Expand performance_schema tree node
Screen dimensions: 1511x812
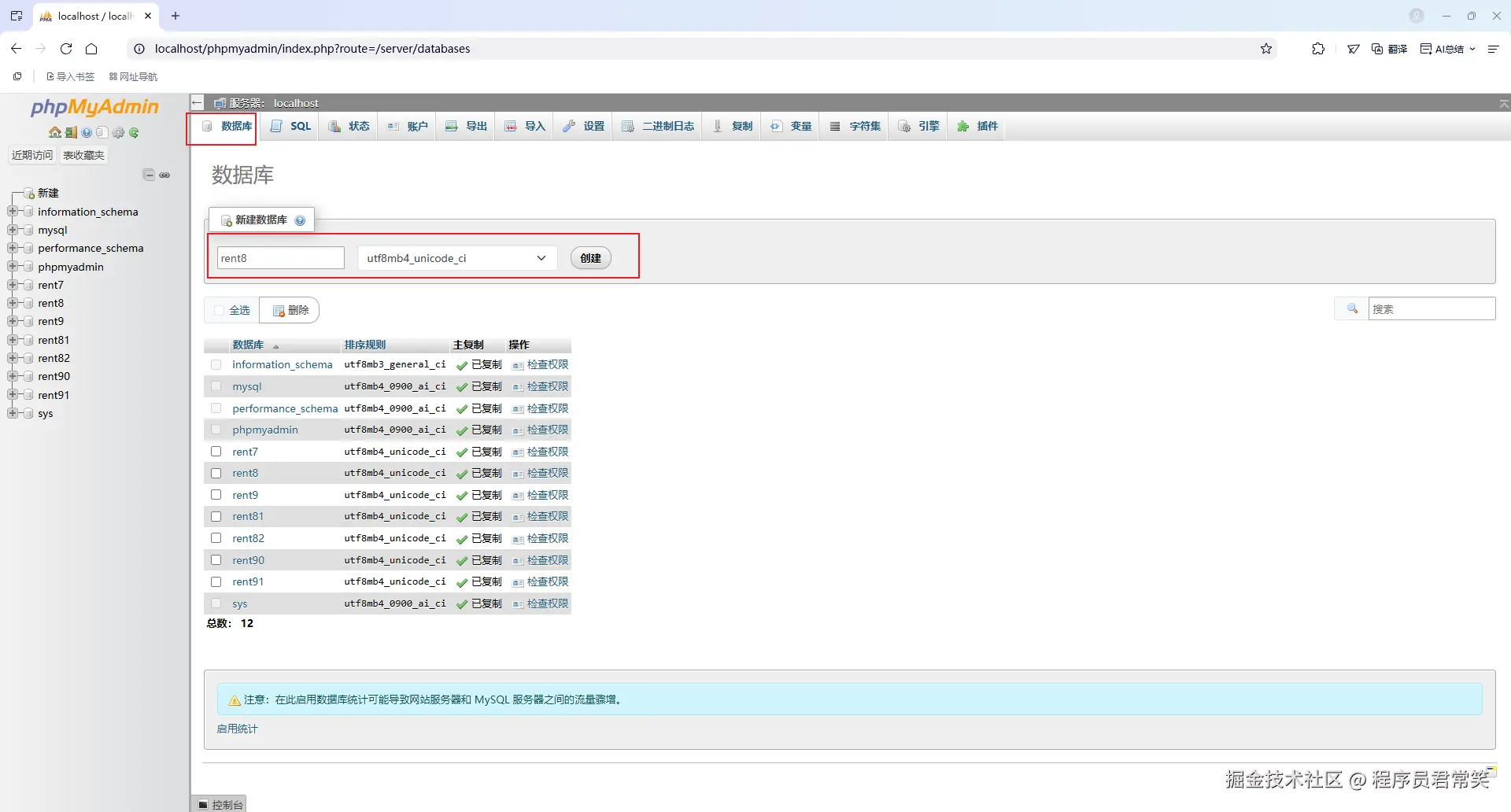click(x=12, y=248)
